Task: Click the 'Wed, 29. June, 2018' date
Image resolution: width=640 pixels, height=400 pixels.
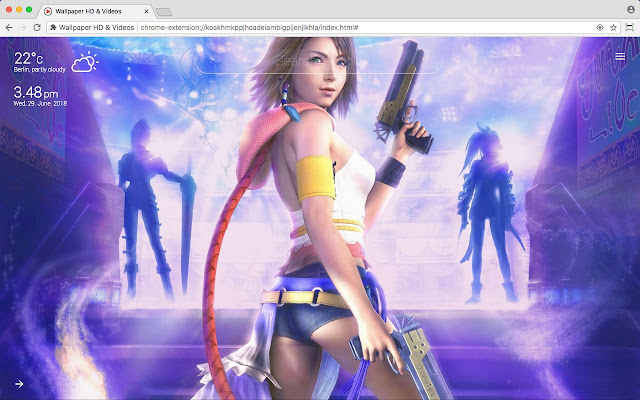Action: tap(40, 104)
